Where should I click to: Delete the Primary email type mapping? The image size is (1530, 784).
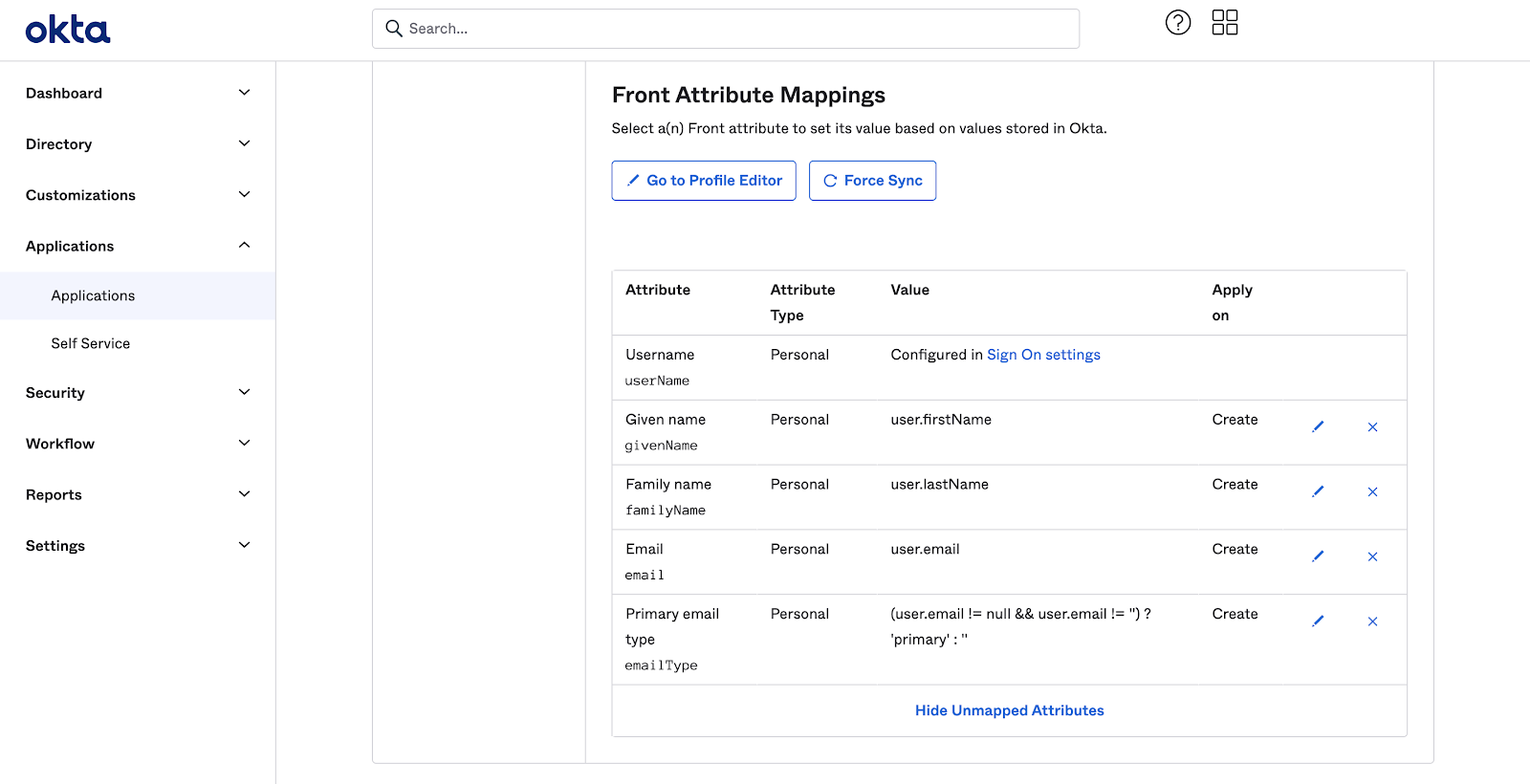[x=1372, y=621]
